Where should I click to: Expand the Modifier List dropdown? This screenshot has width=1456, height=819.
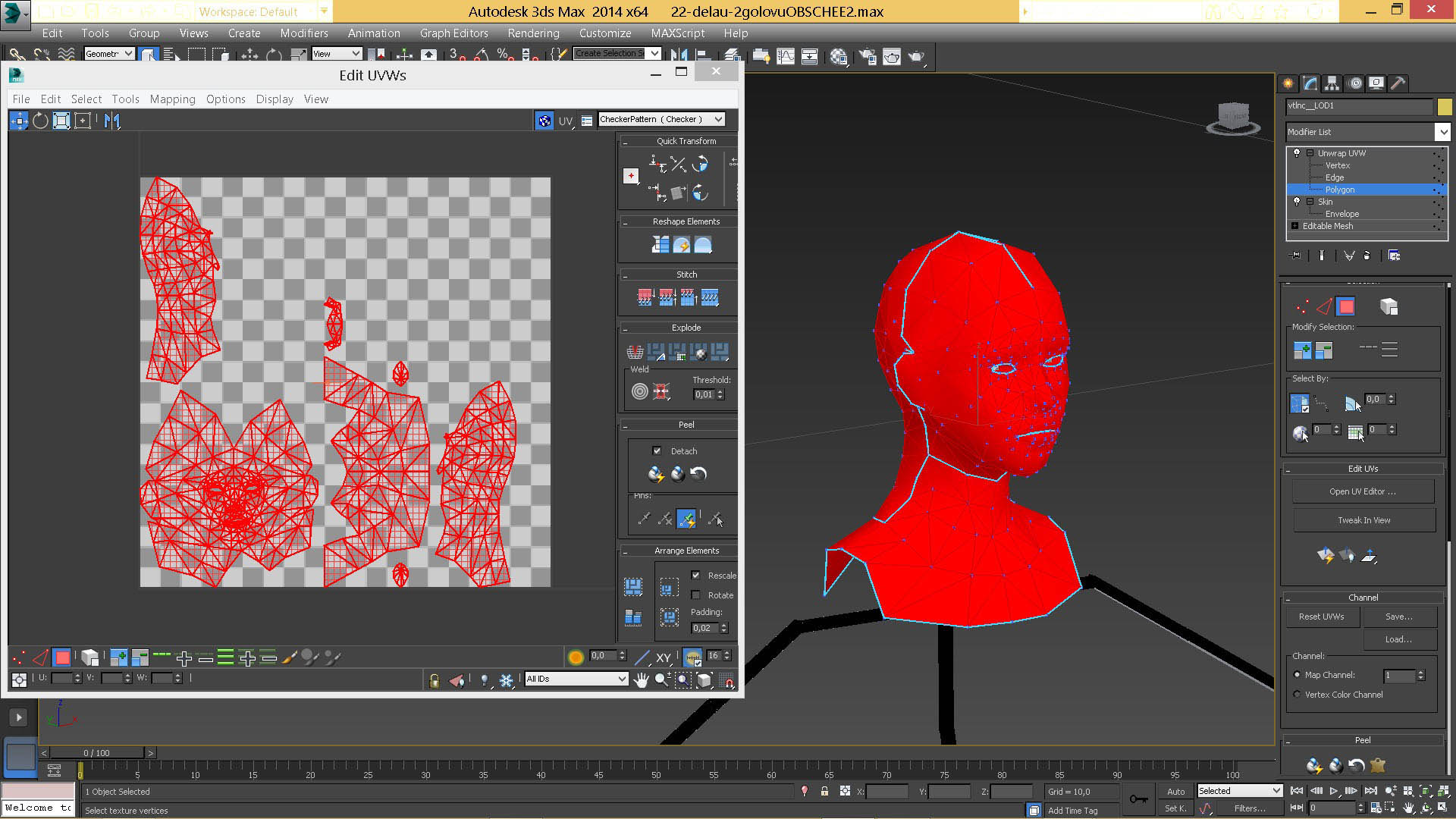pyautogui.click(x=1442, y=132)
